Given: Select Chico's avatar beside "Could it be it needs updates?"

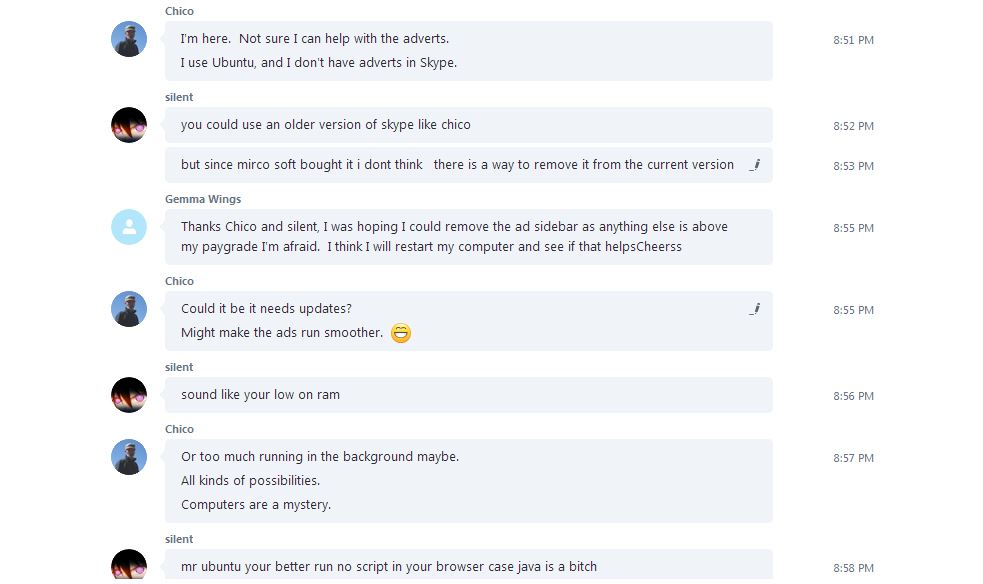Looking at the screenshot, I should (129, 309).
